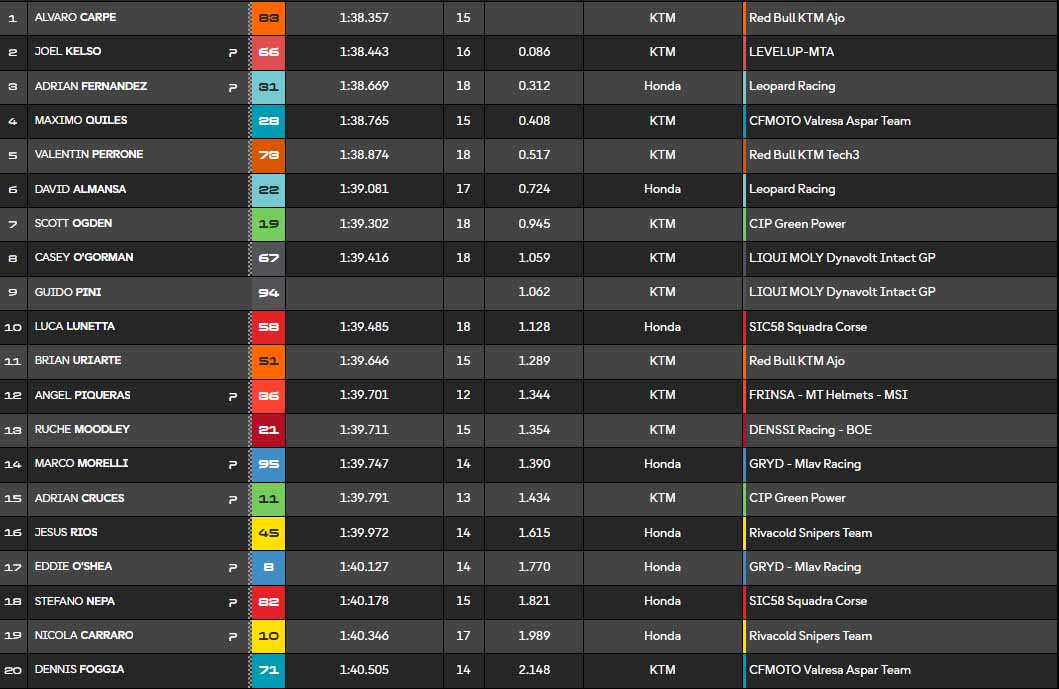Click Dennis Foggia's lap time 1:40.505
Screen dimensions: 1059x689
(x=364, y=670)
